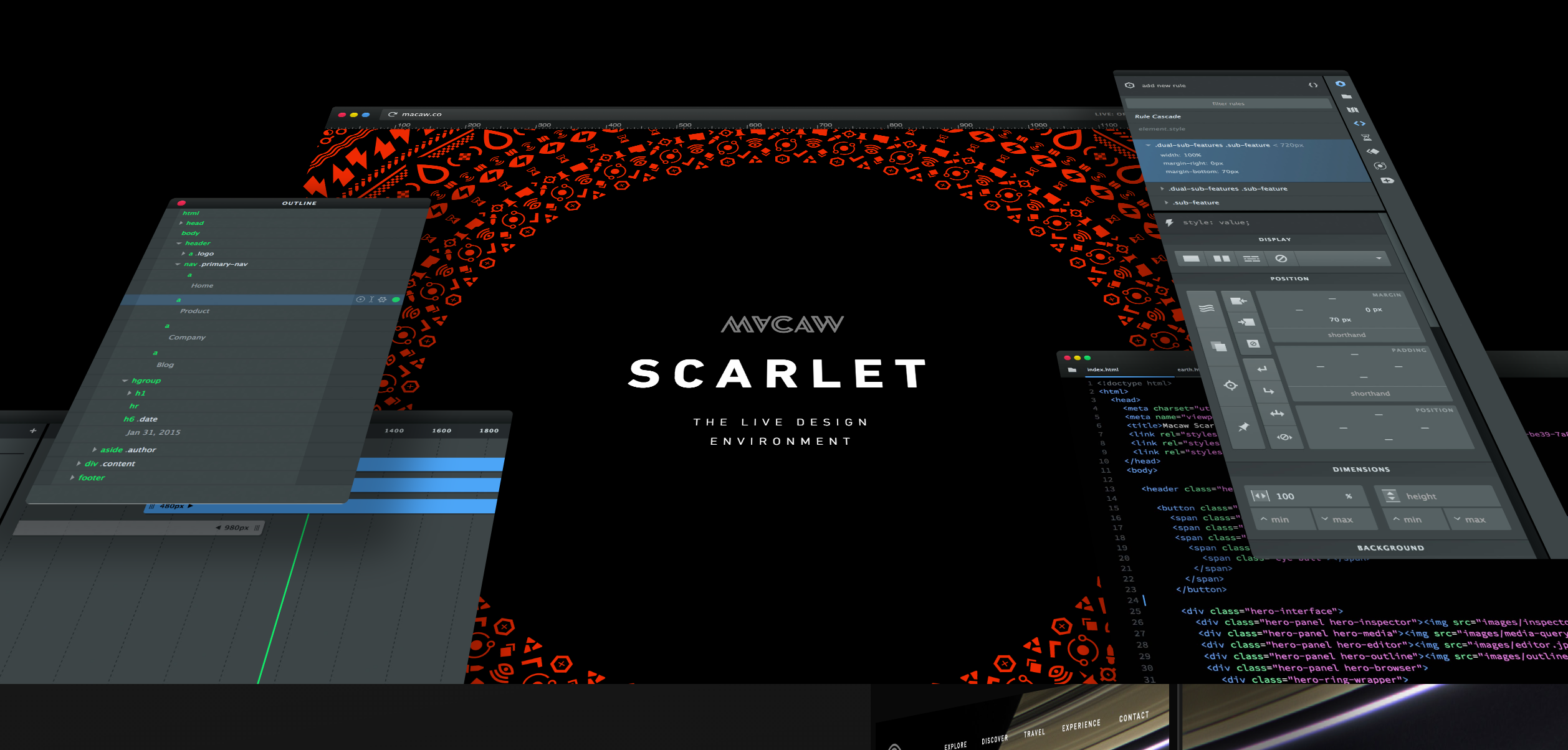Collapse the nav .primary-nav tree node
The image size is (1568, 750).
click(x=178, y=264)
